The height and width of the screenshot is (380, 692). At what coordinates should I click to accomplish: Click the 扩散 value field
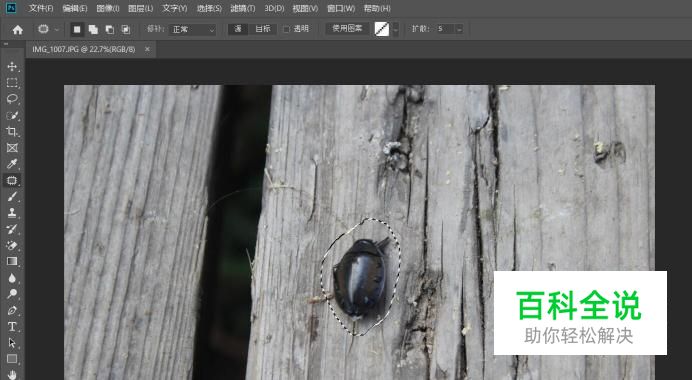(445, 29)
